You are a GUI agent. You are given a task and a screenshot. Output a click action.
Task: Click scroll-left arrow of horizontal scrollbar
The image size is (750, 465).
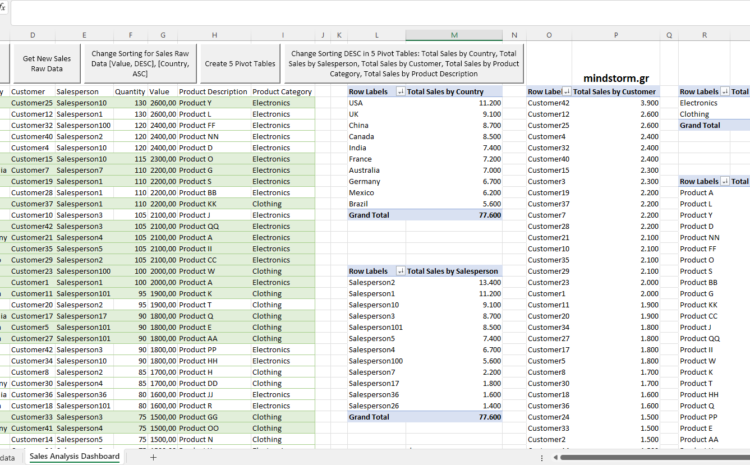pyautogui.click(x=555, y=457)
